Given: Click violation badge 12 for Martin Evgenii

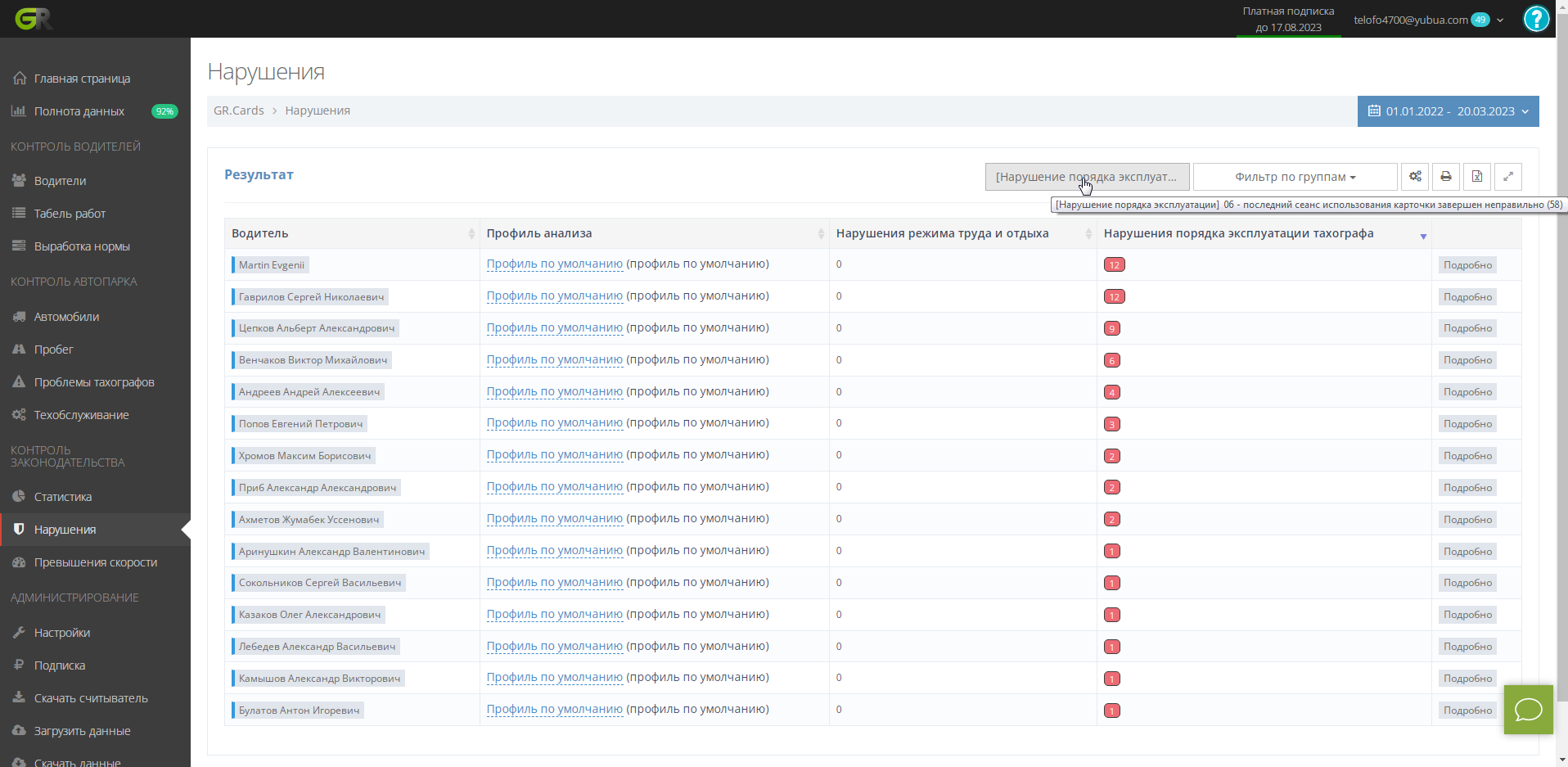Looking at the screenshot, I should (1114, 264).
